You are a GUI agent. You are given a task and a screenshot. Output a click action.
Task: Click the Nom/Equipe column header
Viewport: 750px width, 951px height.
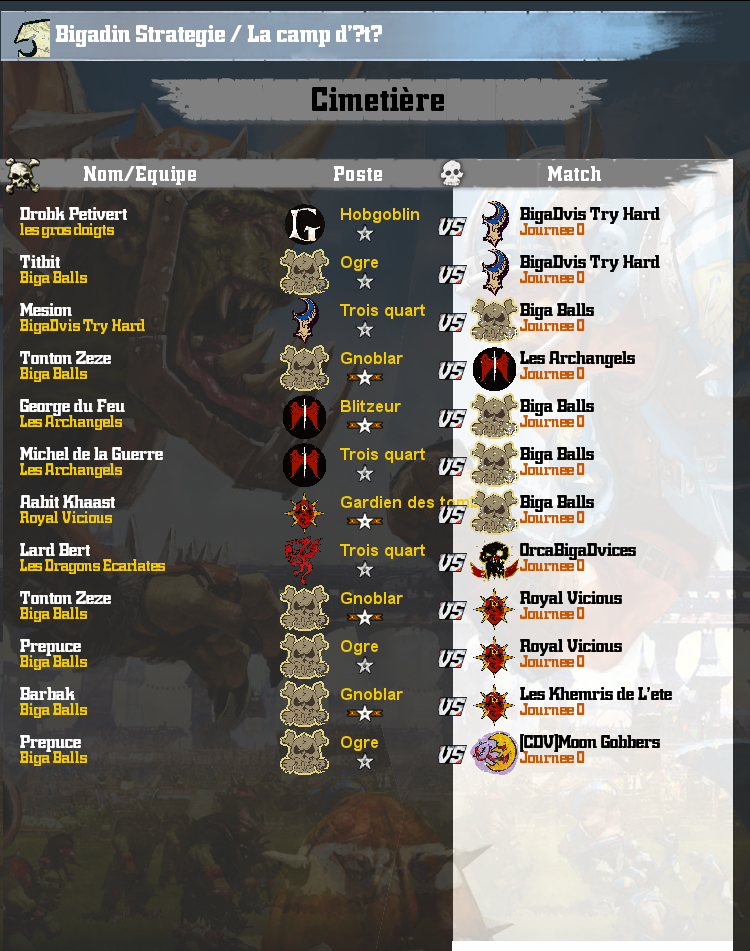[x=140, y=174]
